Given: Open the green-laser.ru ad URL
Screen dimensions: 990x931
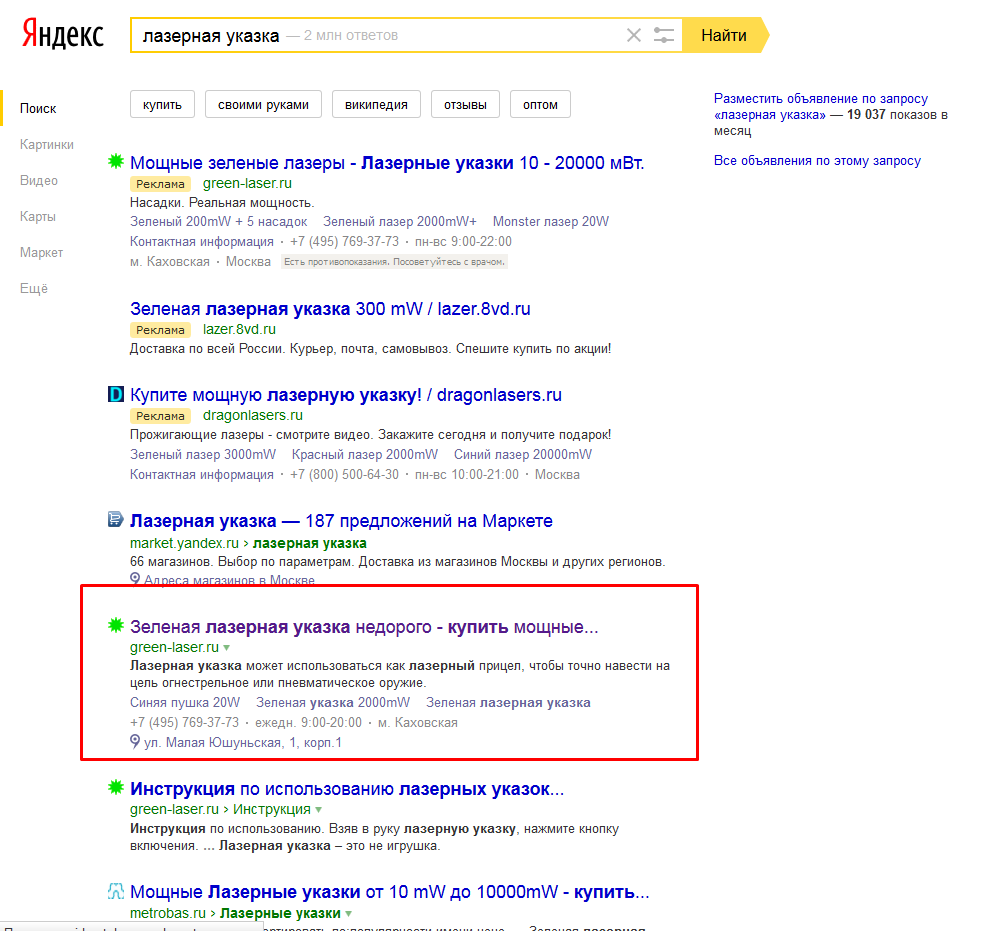Looking at the screenshot, I should [x=247, y=183].
